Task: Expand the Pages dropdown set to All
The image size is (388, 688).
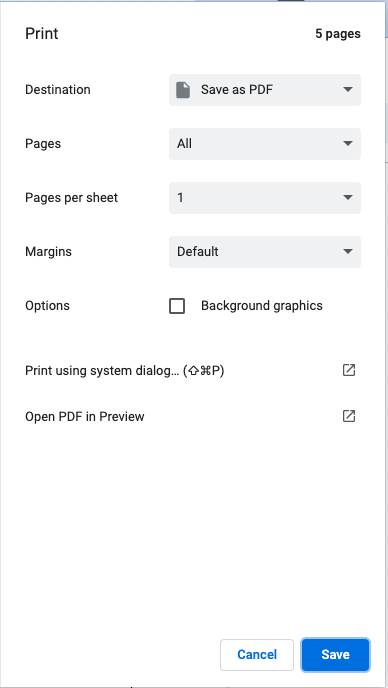Action: [265, 144]
